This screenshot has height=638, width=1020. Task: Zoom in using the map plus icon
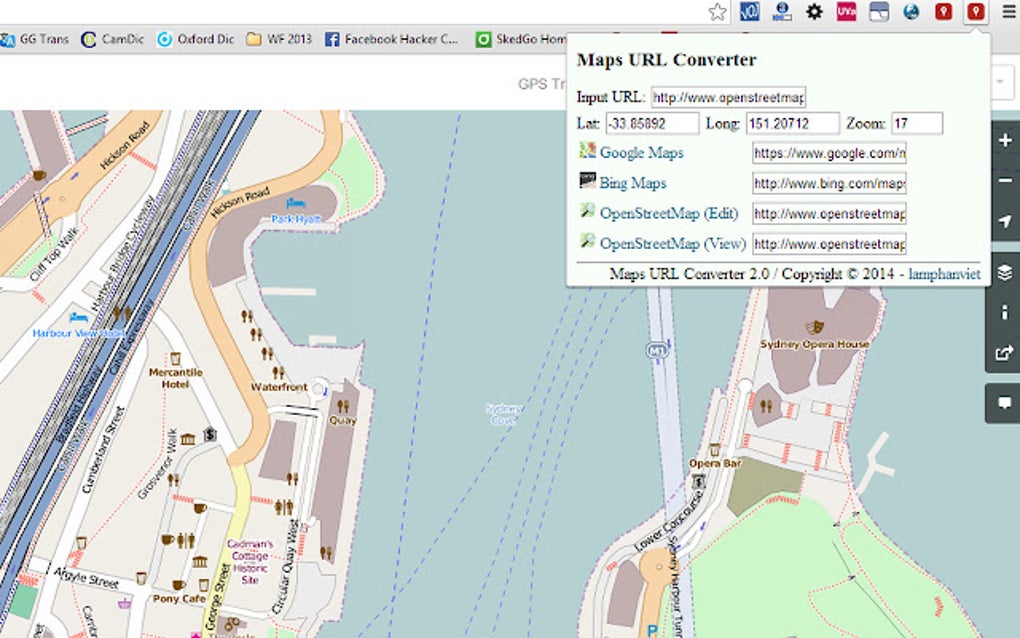(1003, 141)
